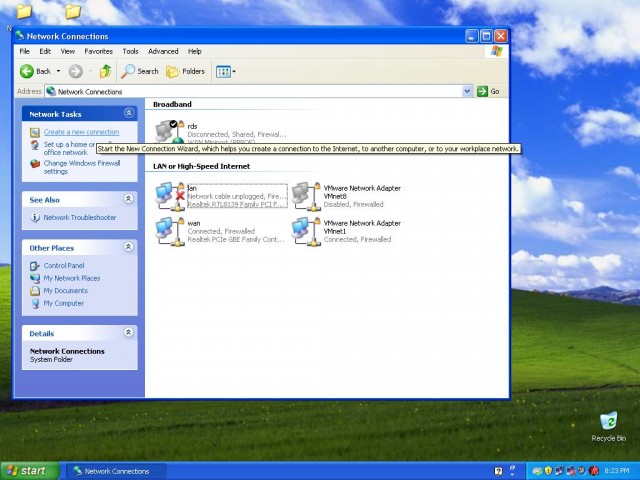Open Control Panel link
The image size is (640, 480).
point(64,266)
